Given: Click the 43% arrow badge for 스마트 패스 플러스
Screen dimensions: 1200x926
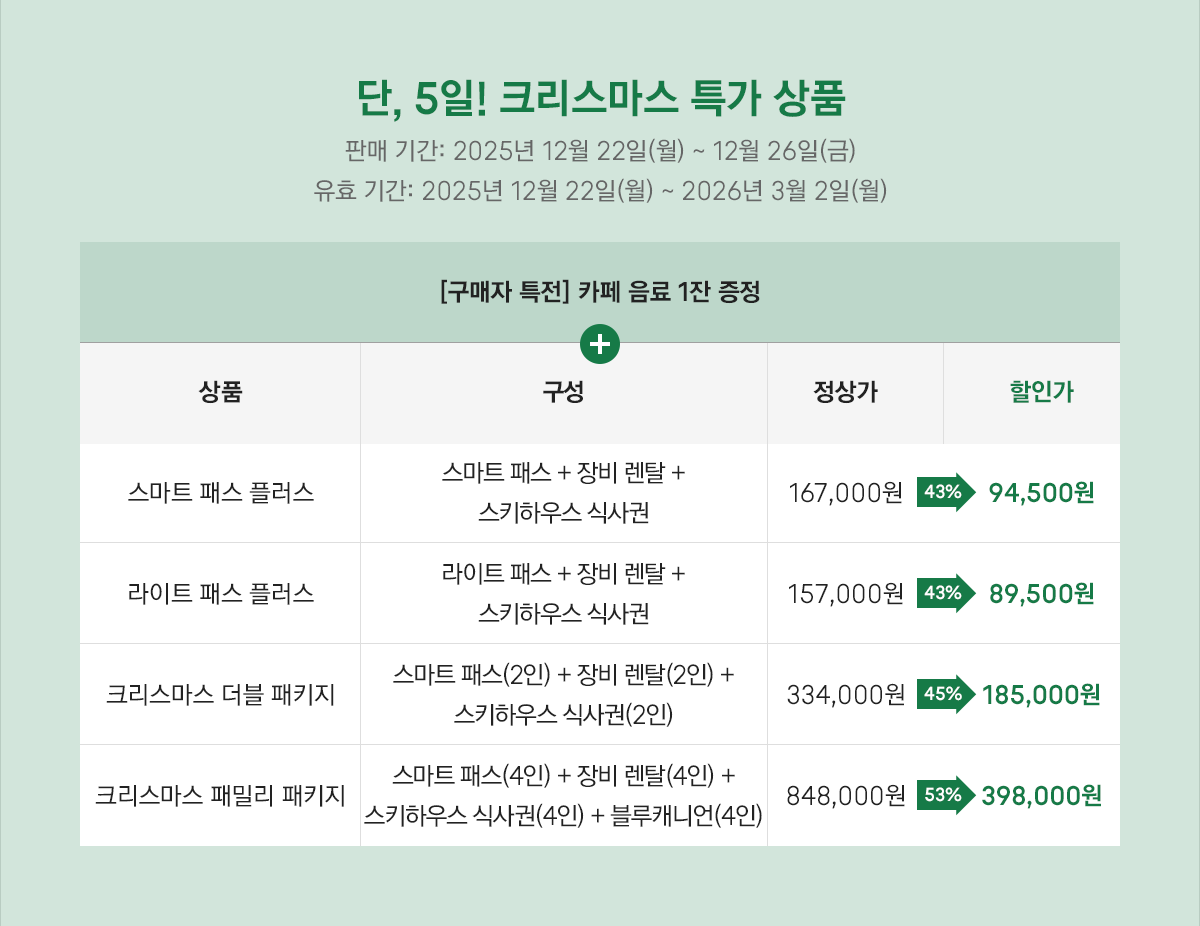Looking at the screenshot, I should coord(944,492).
